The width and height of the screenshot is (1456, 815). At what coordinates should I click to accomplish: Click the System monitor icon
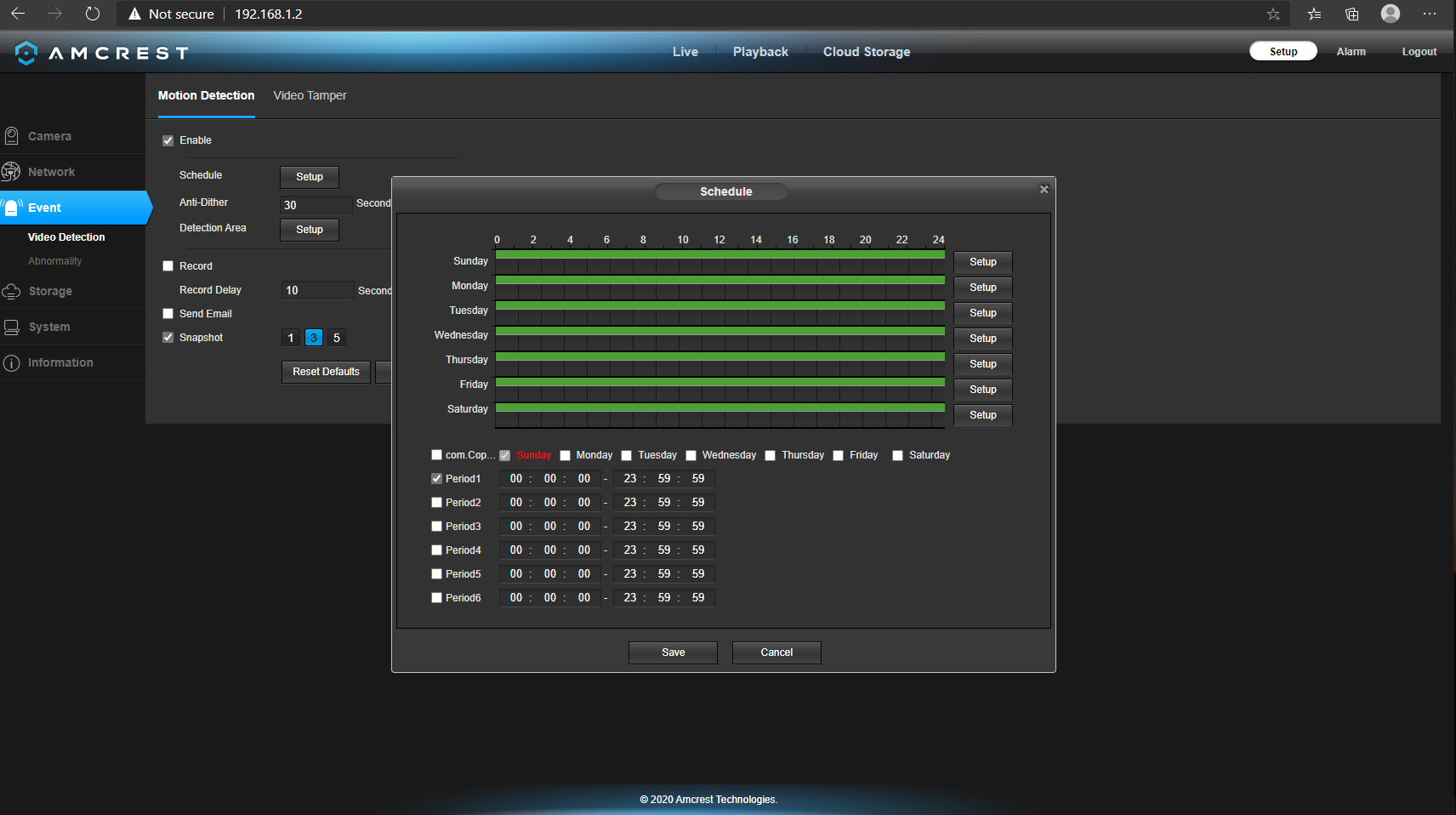pos(12,327)
